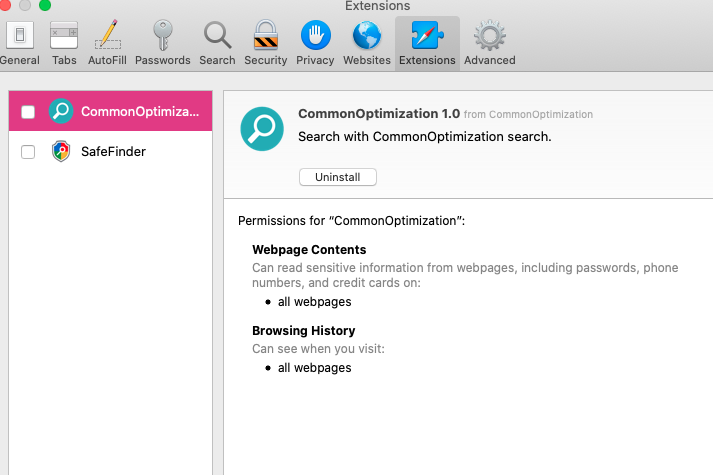Screen dimensions: 713x475
Task: Uninstall the CommonOptimization extension
Action: [x=338, y=177]
